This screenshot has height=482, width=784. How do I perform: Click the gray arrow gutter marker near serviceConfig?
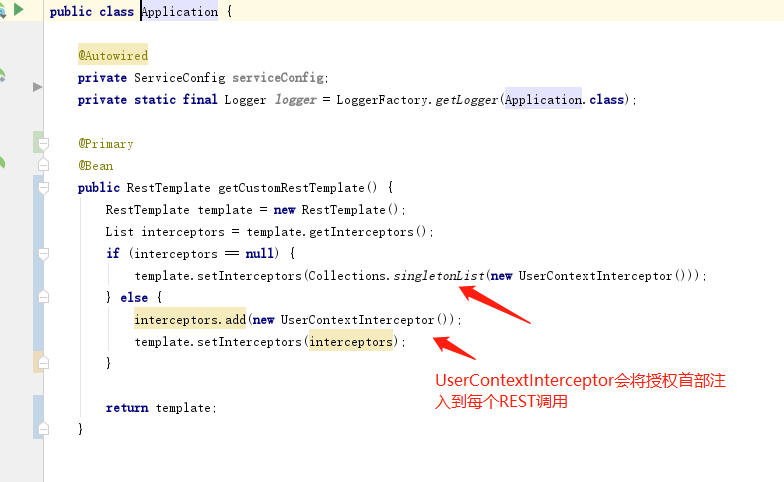point(38,87)
